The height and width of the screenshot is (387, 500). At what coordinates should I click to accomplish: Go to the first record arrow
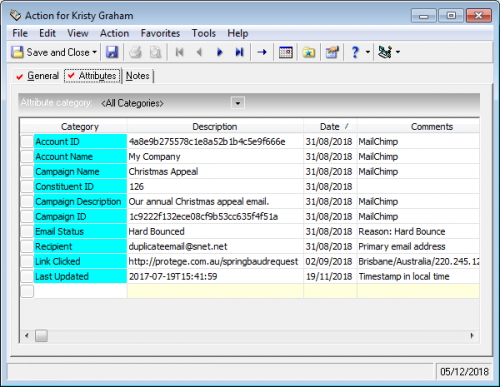(179, 52)
